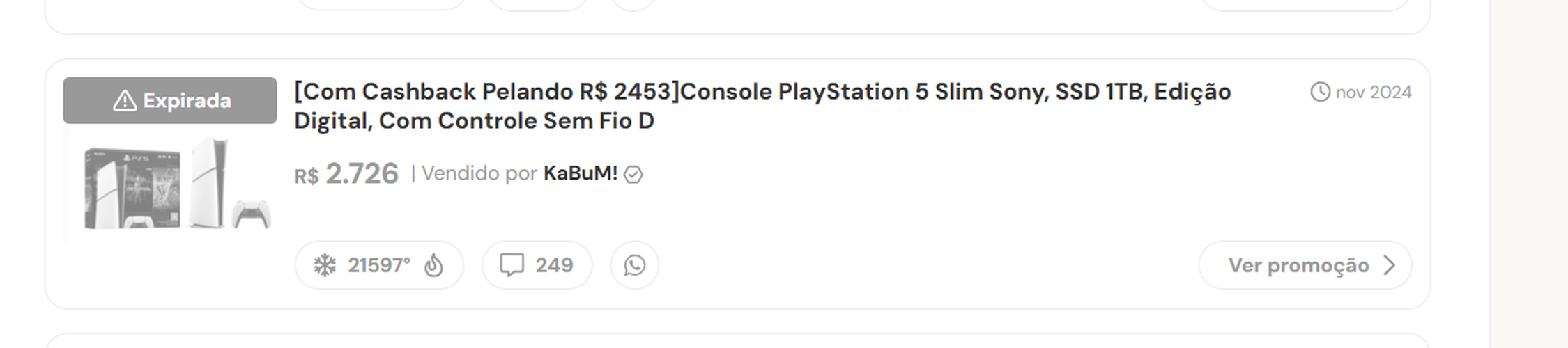1568x348 pixels.
Task: Click the grey Expirada status badge
Action: [170, 101]
